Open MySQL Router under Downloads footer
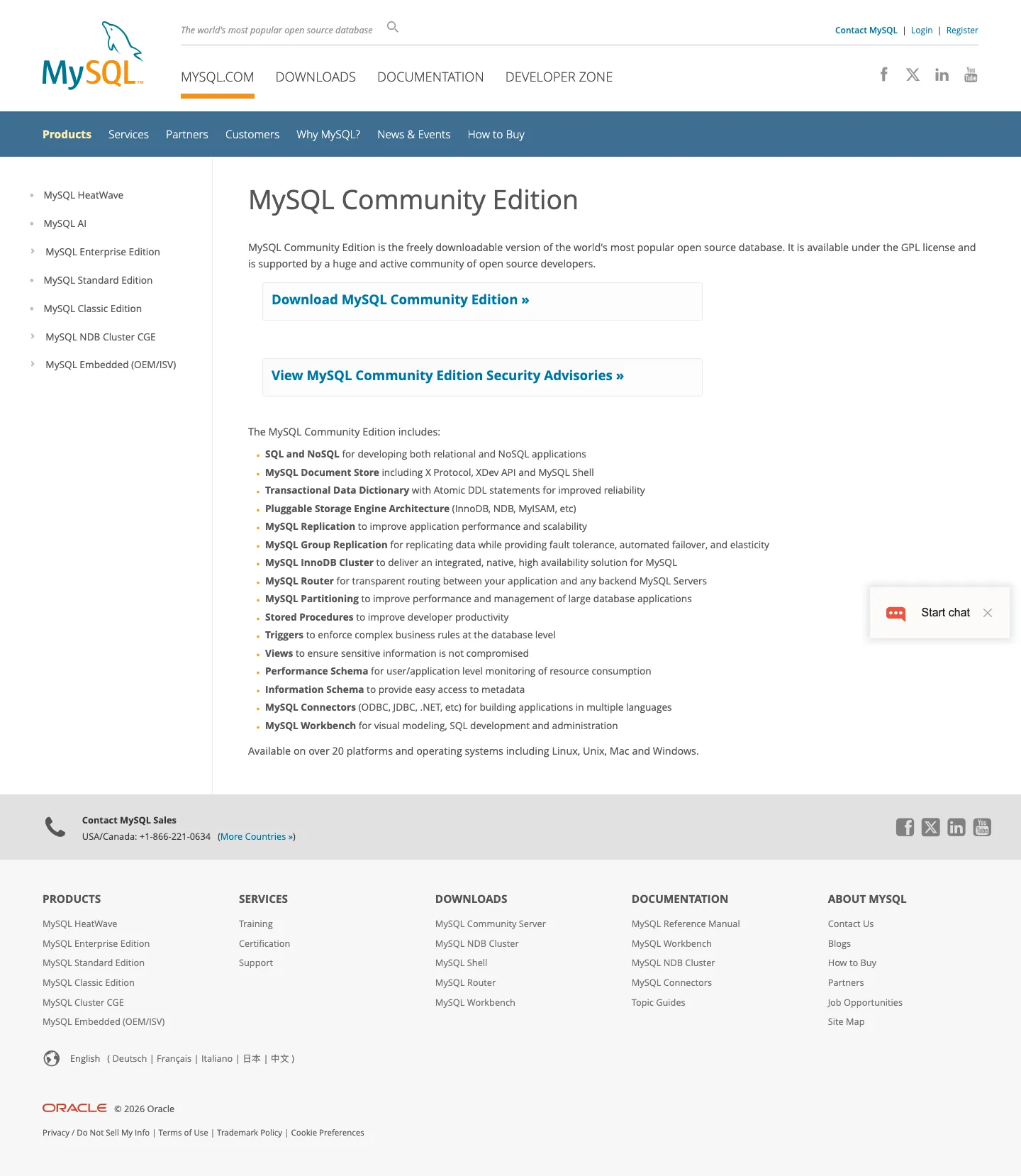The height and width of the screenshot is (1176, 1021). (466, 982)
